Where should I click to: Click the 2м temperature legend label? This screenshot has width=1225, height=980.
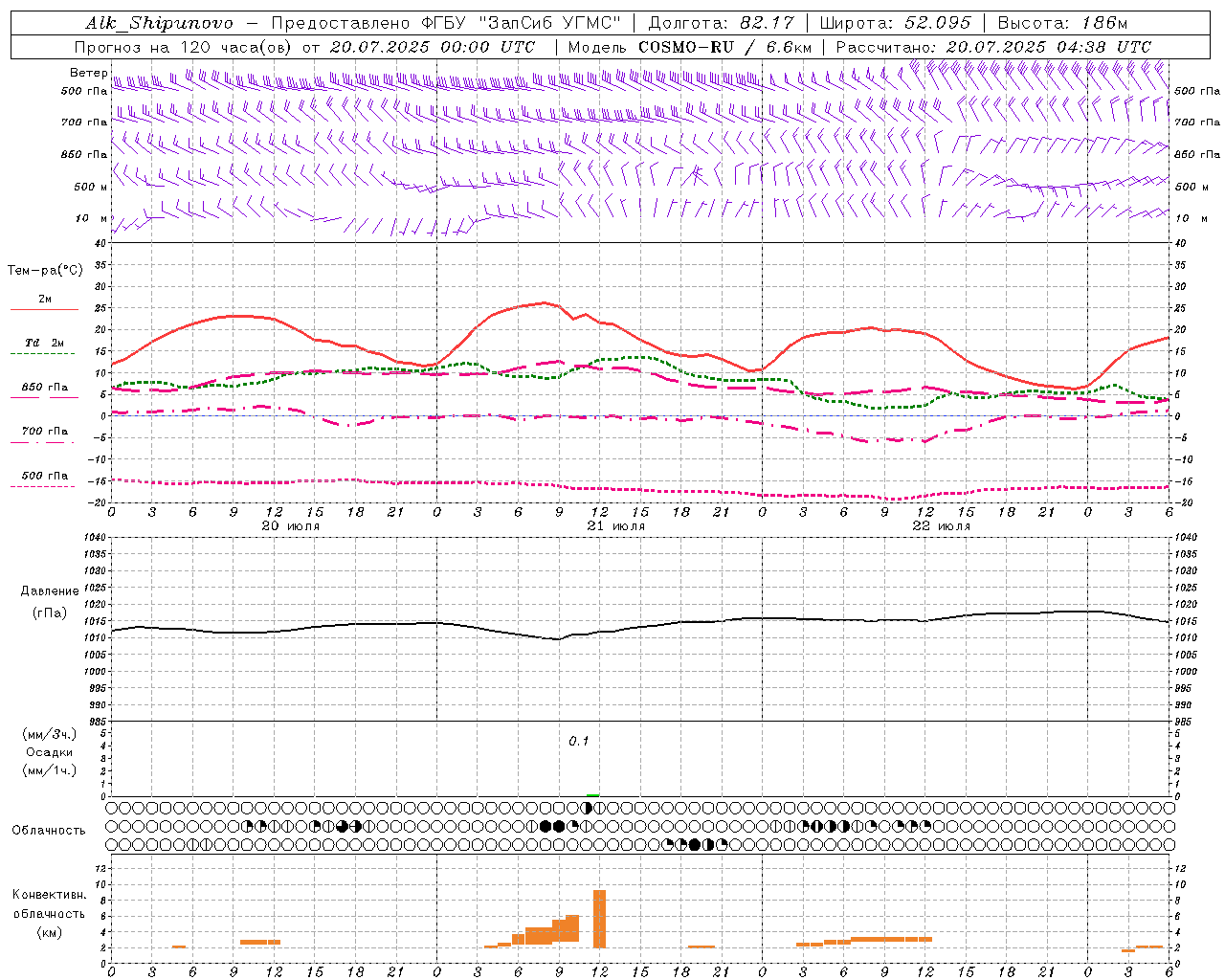45,300
